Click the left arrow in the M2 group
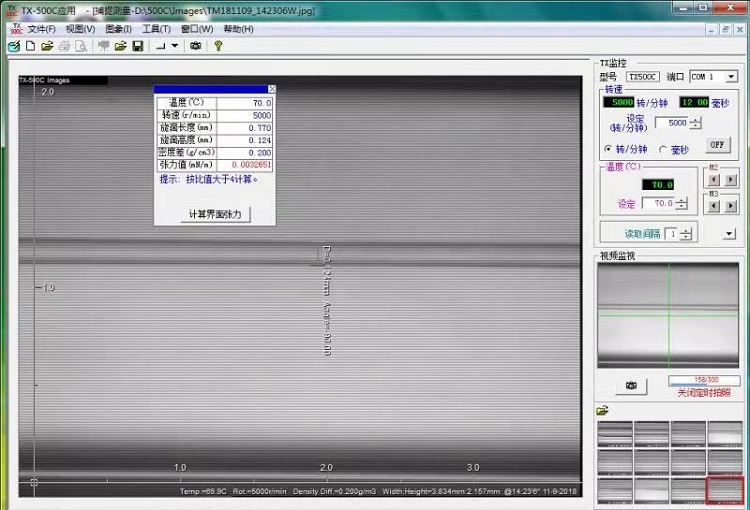 [712, 180]
